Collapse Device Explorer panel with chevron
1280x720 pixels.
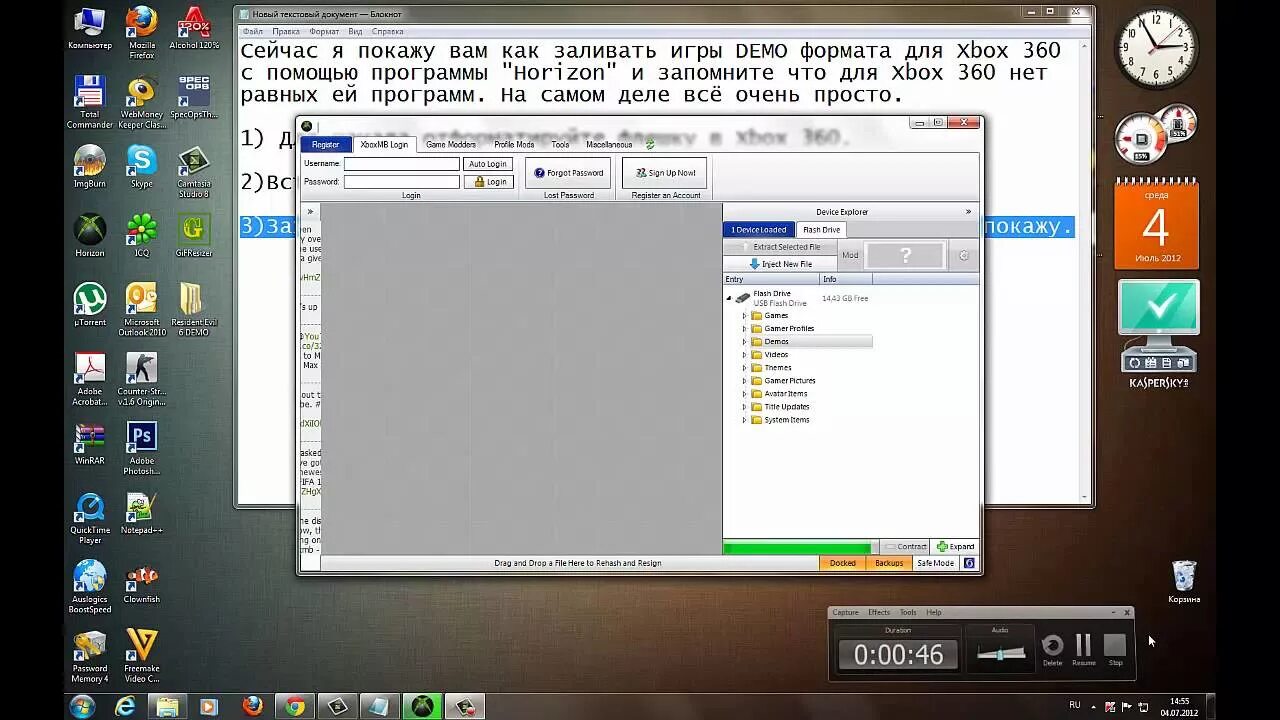pyautogui.click(x=968, y=212)
